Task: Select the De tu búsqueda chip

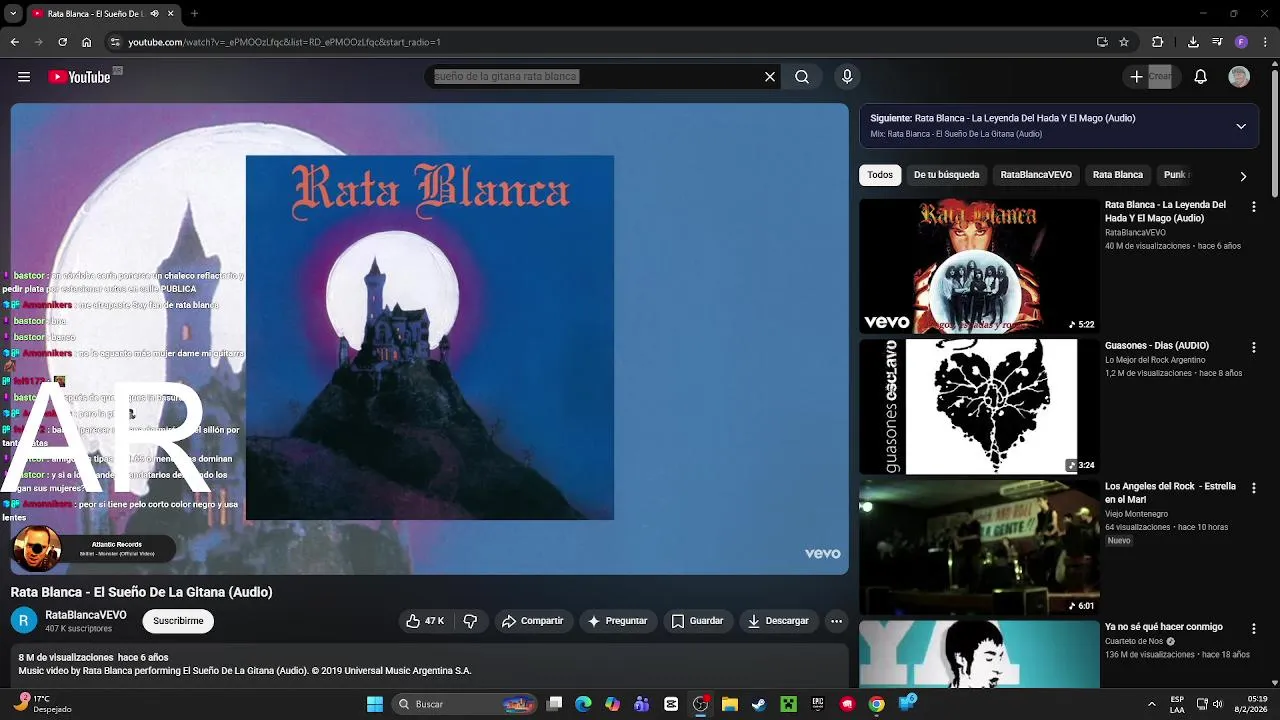Action: pos(946,175)
